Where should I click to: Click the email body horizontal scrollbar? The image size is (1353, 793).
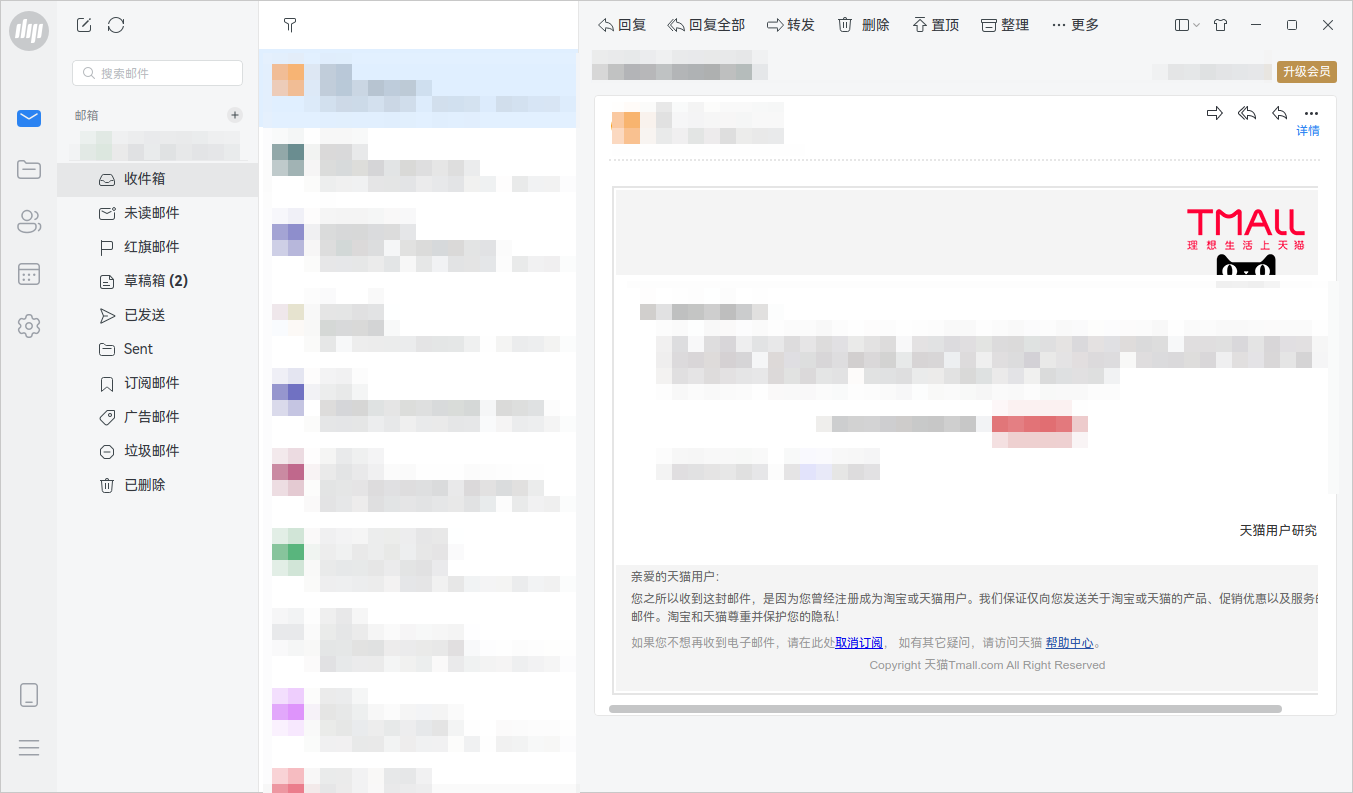(x=945, y=709)
